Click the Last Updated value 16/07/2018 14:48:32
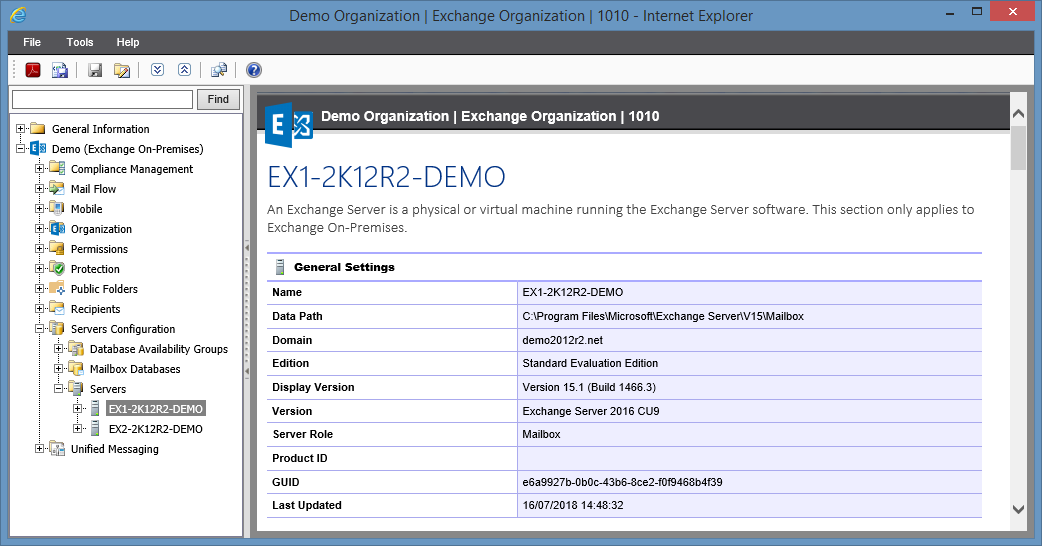Viewport: 1042px width, 546px height. tap(573, 505)
